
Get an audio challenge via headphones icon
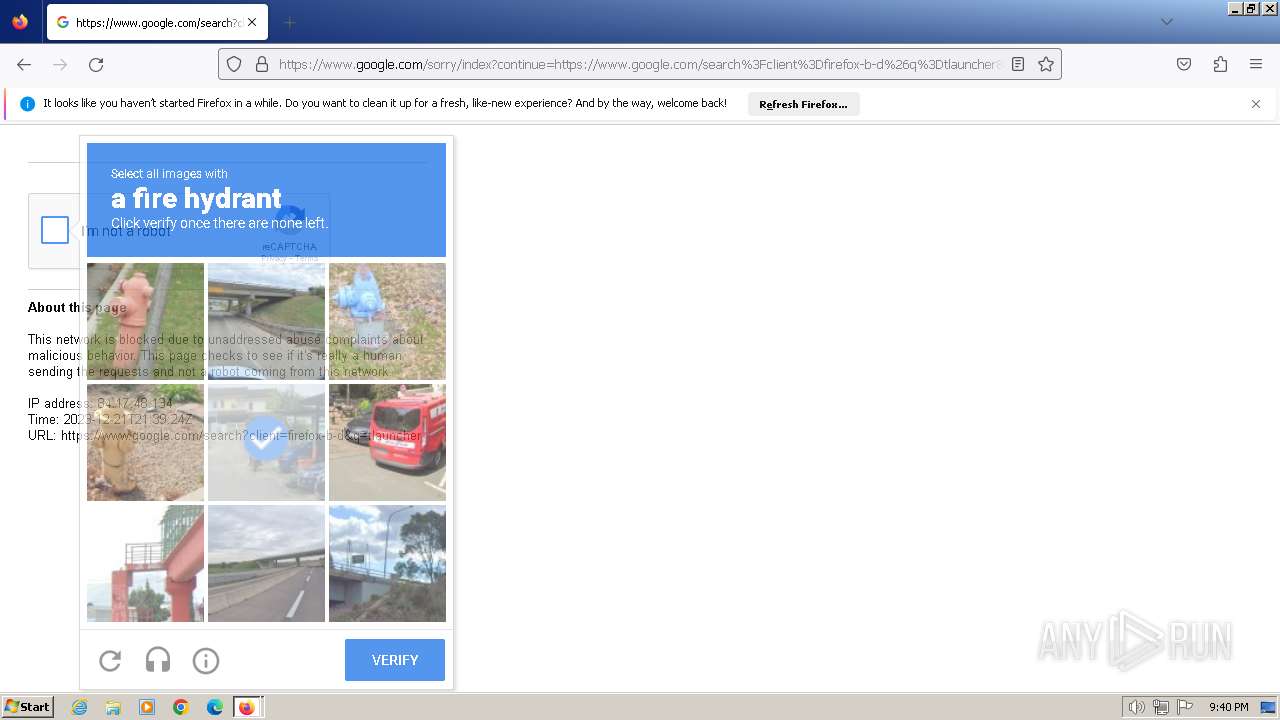click(158, 660)
